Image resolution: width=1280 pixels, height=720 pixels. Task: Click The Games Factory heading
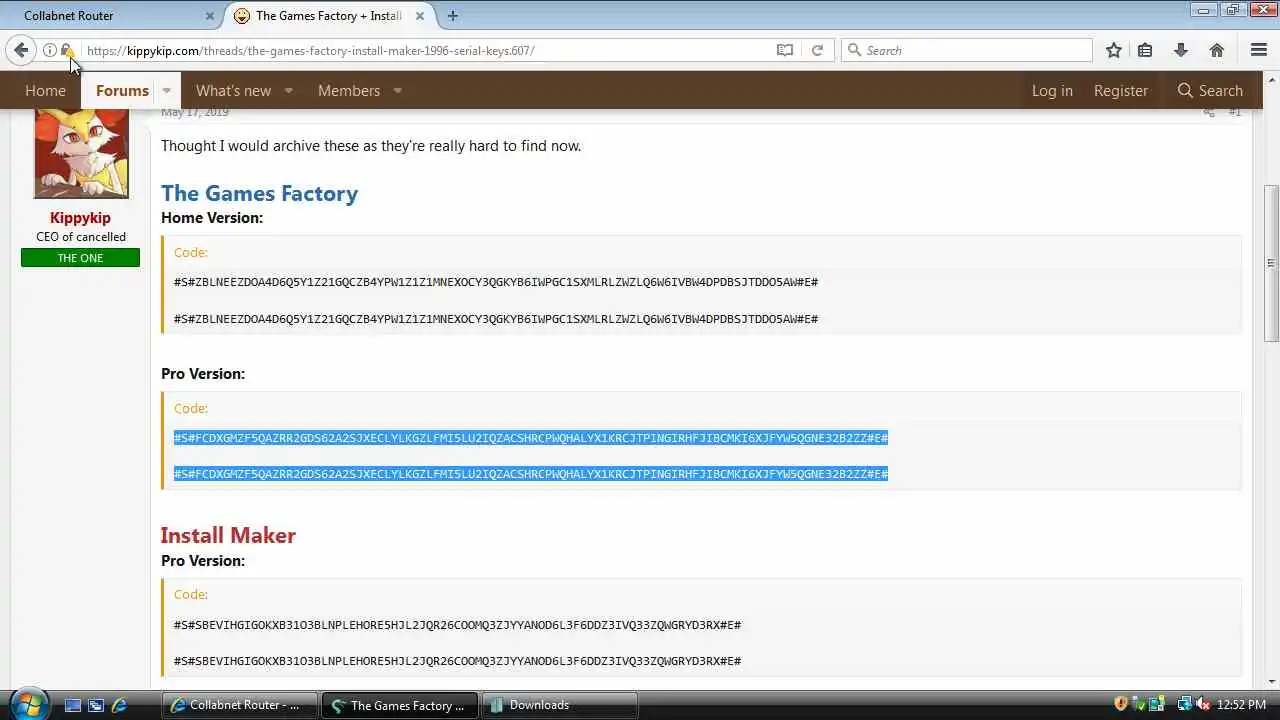click(x=259, y=193)
